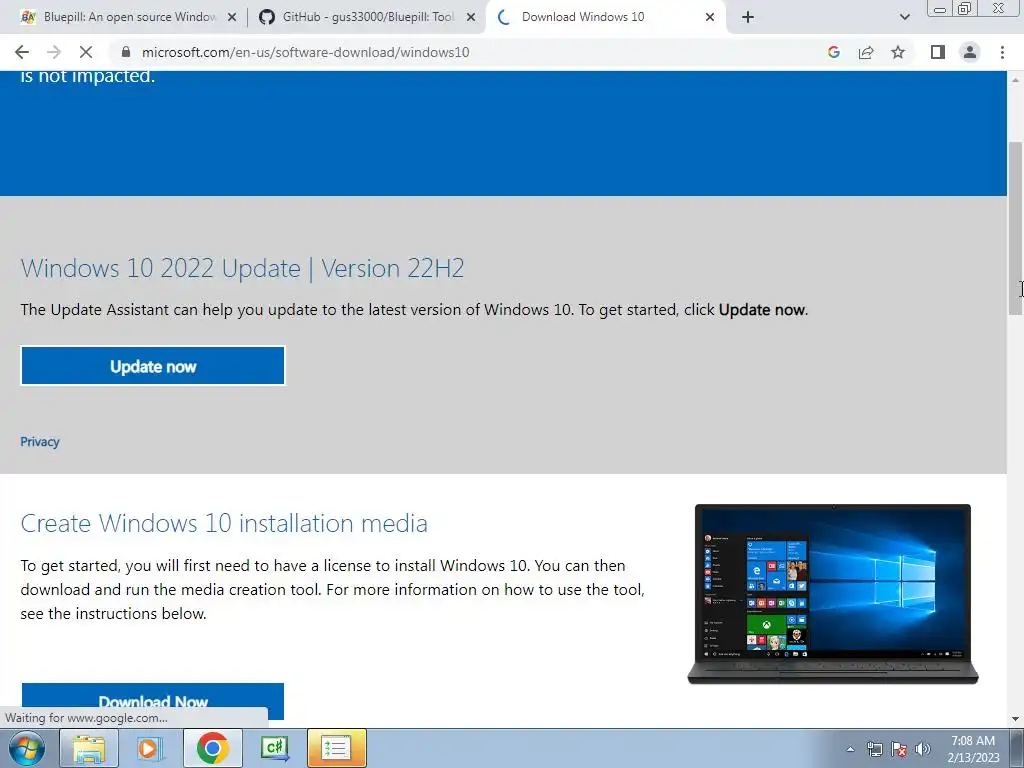Click the forward navigation arrow
The height and width of the screenshot is (768, 1024).
point(54,52)
